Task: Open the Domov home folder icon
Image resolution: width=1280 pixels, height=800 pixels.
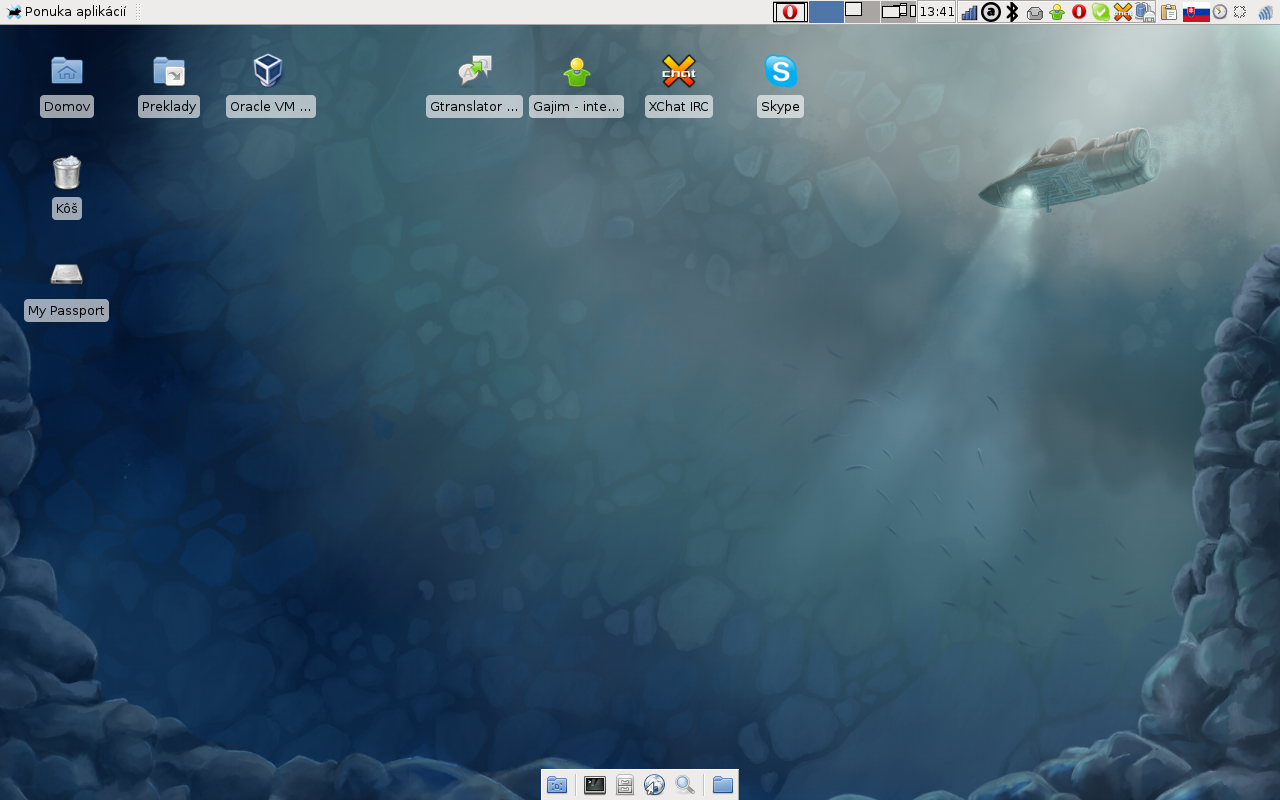Action: click(x=67, y=71)
